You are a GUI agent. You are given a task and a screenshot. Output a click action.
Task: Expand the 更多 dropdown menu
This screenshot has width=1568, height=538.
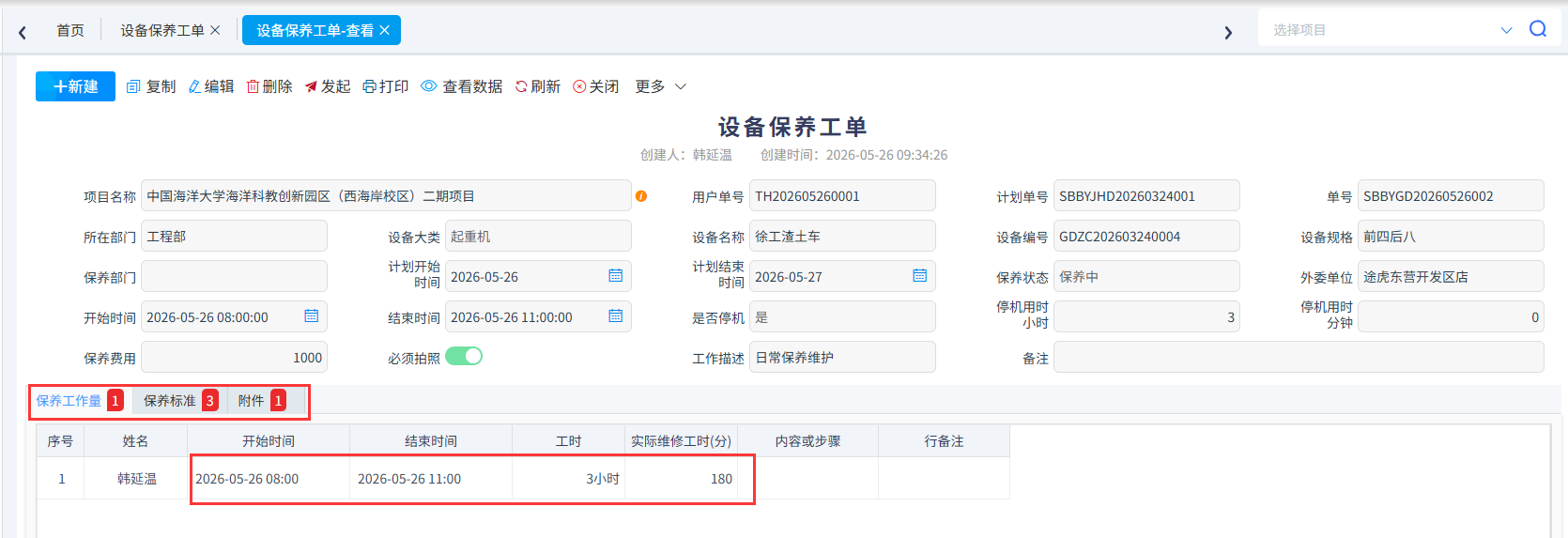click(x=661, y=86)
